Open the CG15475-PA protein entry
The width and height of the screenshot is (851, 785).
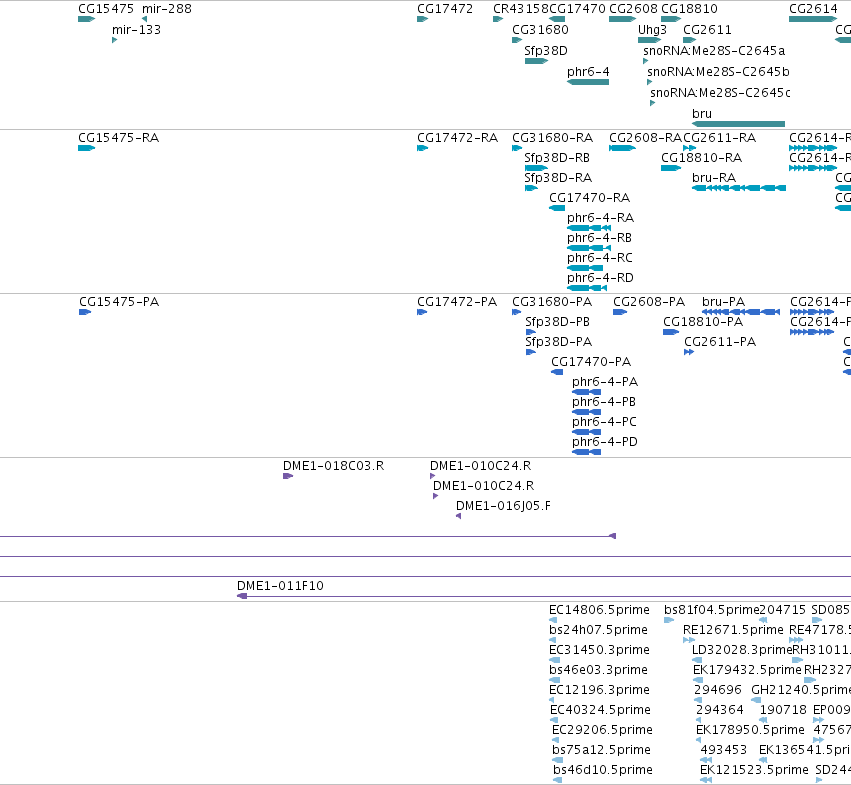tap(119, 302)
